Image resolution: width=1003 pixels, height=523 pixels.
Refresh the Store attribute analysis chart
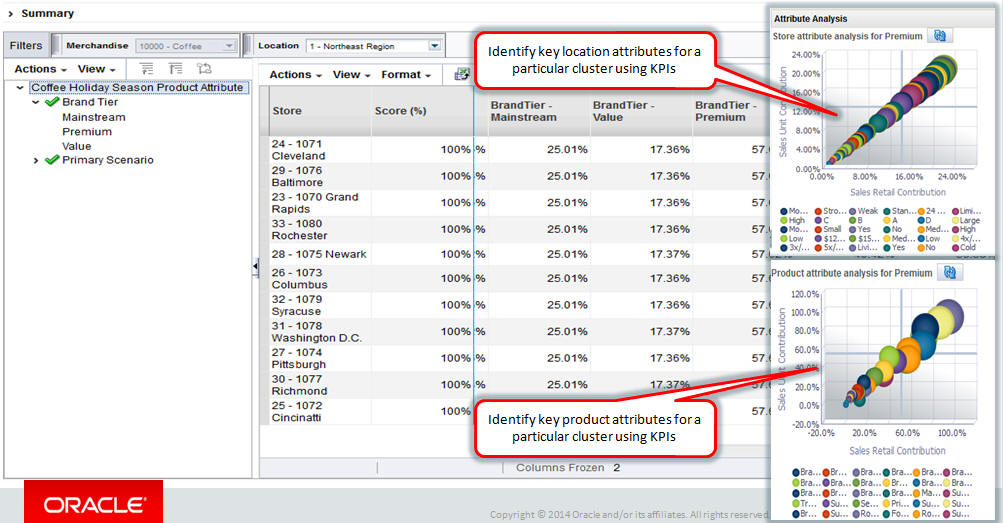(x=940, y=36)
